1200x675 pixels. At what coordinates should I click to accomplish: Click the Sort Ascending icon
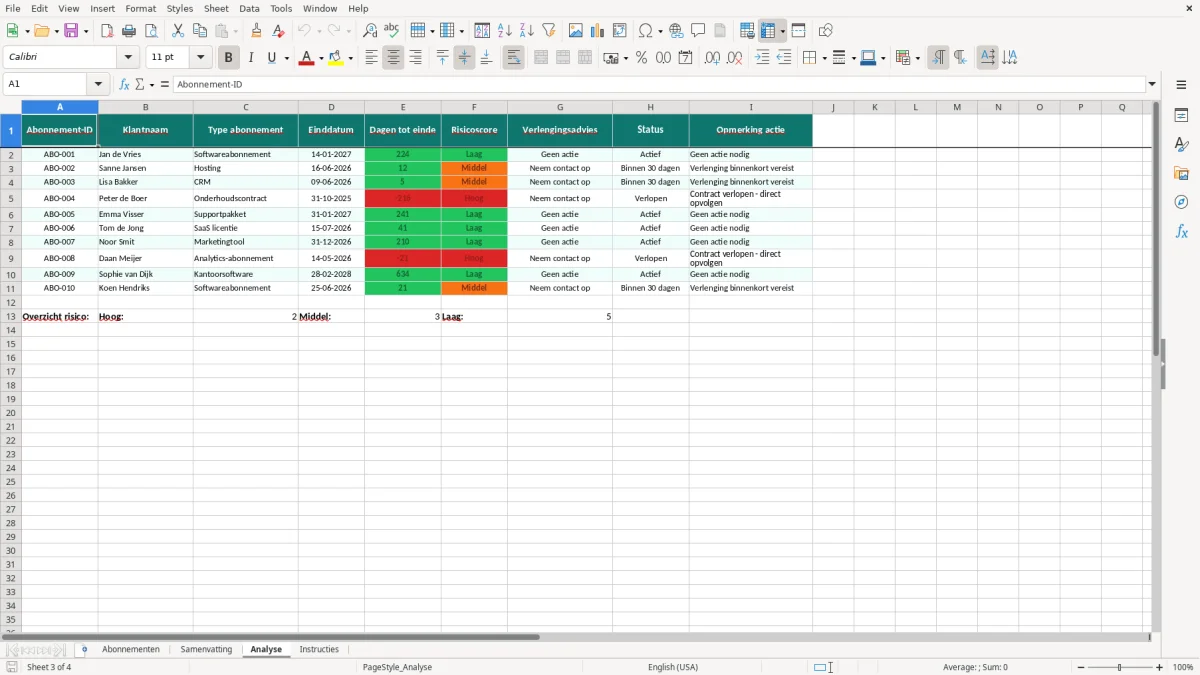coord(505,31)
